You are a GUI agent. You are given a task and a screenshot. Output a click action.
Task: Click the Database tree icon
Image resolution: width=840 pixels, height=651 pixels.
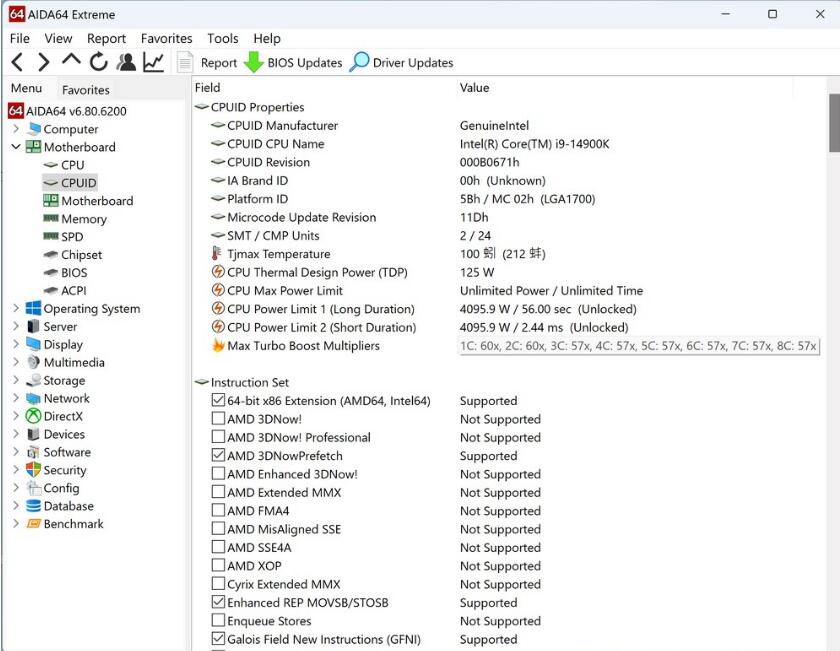[x=33, y=506]
